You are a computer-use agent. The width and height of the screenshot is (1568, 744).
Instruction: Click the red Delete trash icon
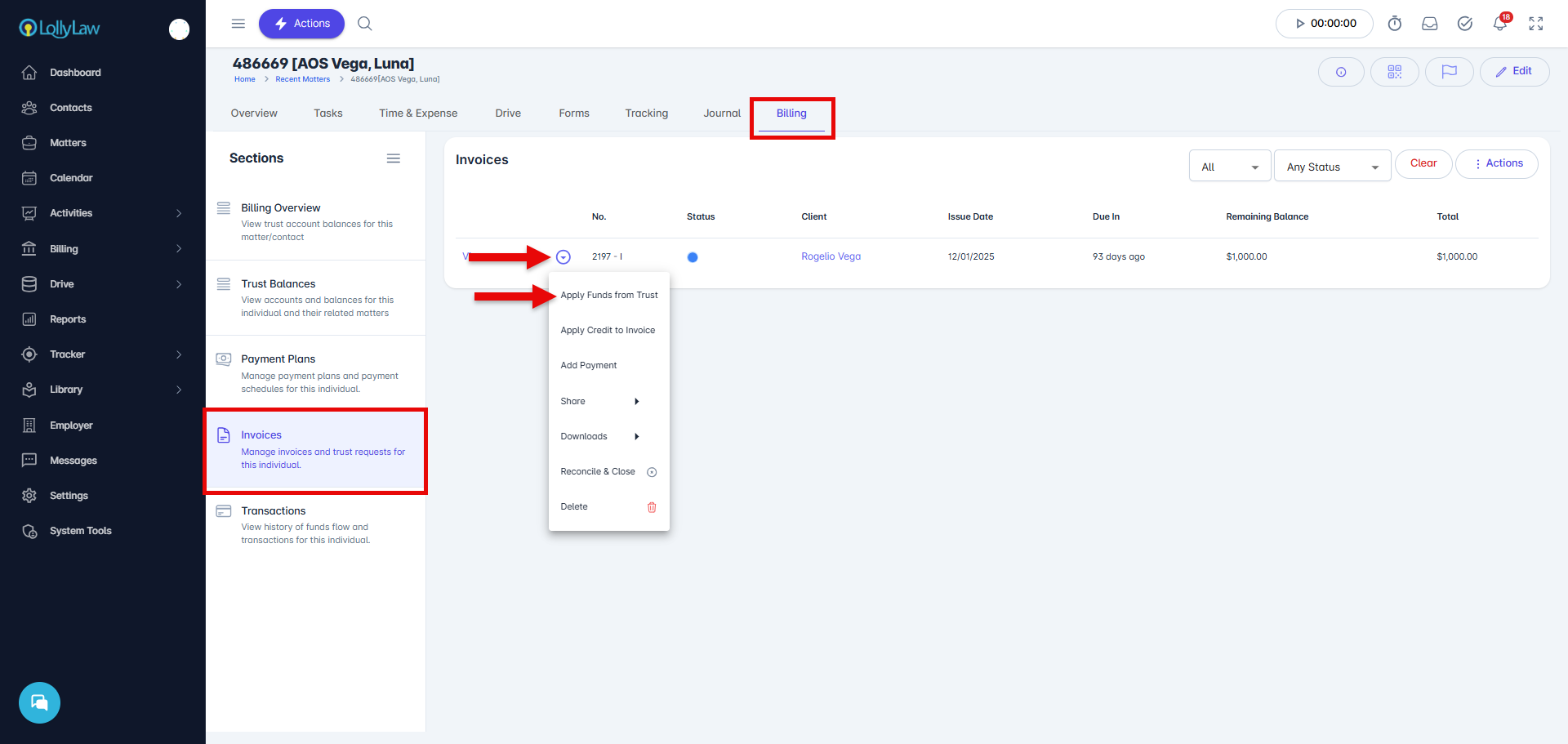[652, 507]
